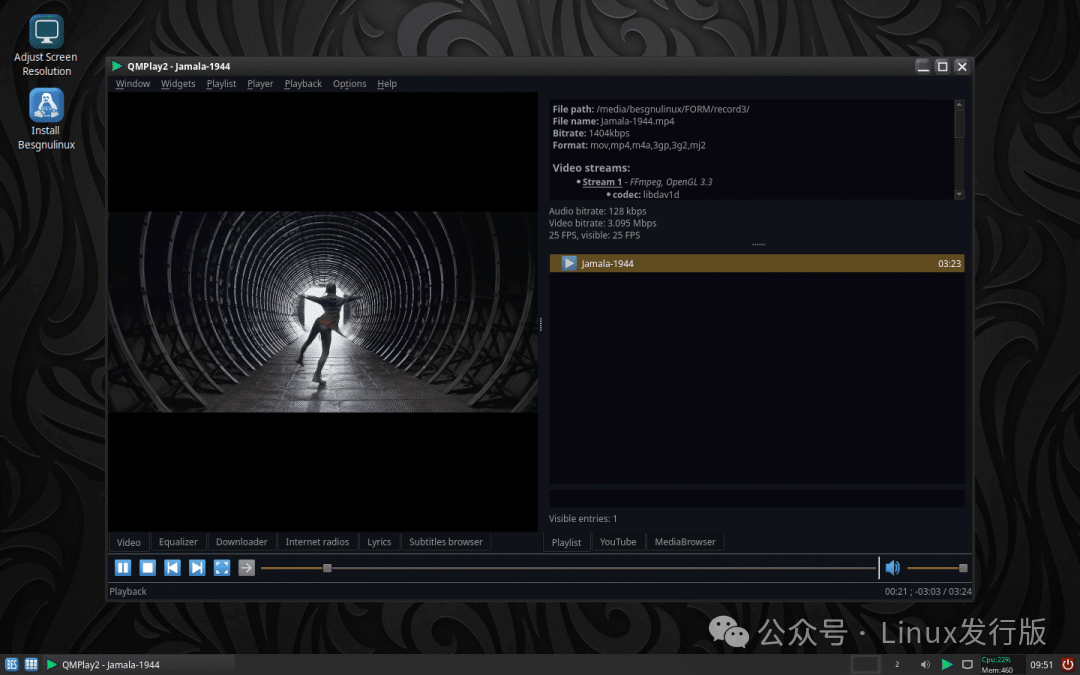This screenshot has height=675, width=1080.
Task: Open the Widgets menu
Action: (178, 83)
